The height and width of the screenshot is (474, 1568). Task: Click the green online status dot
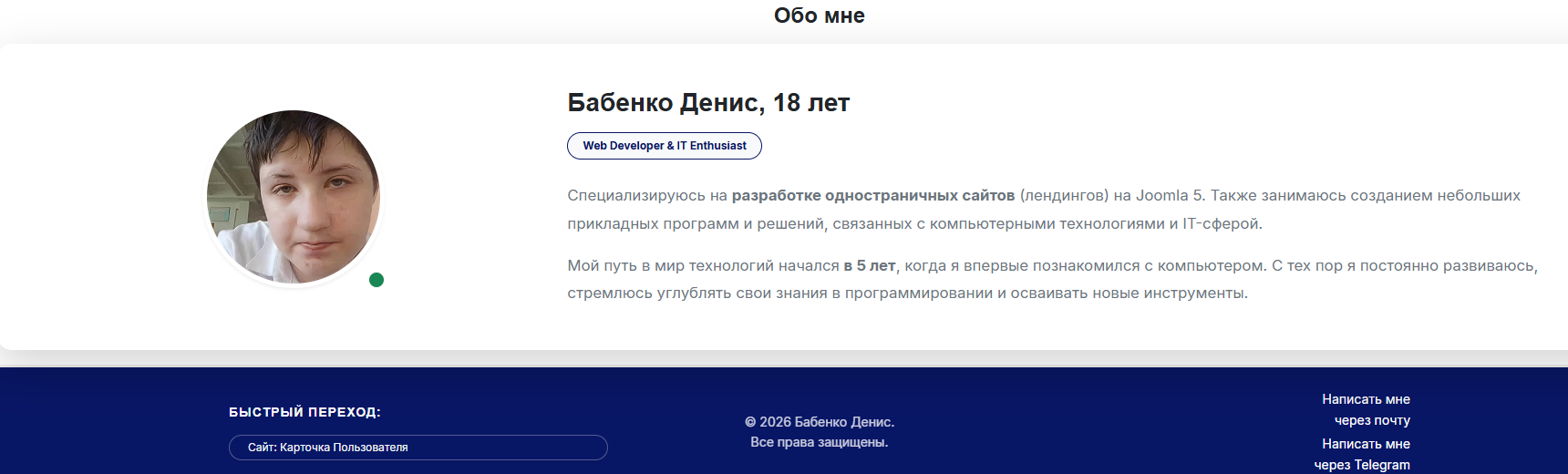(377, 280)
